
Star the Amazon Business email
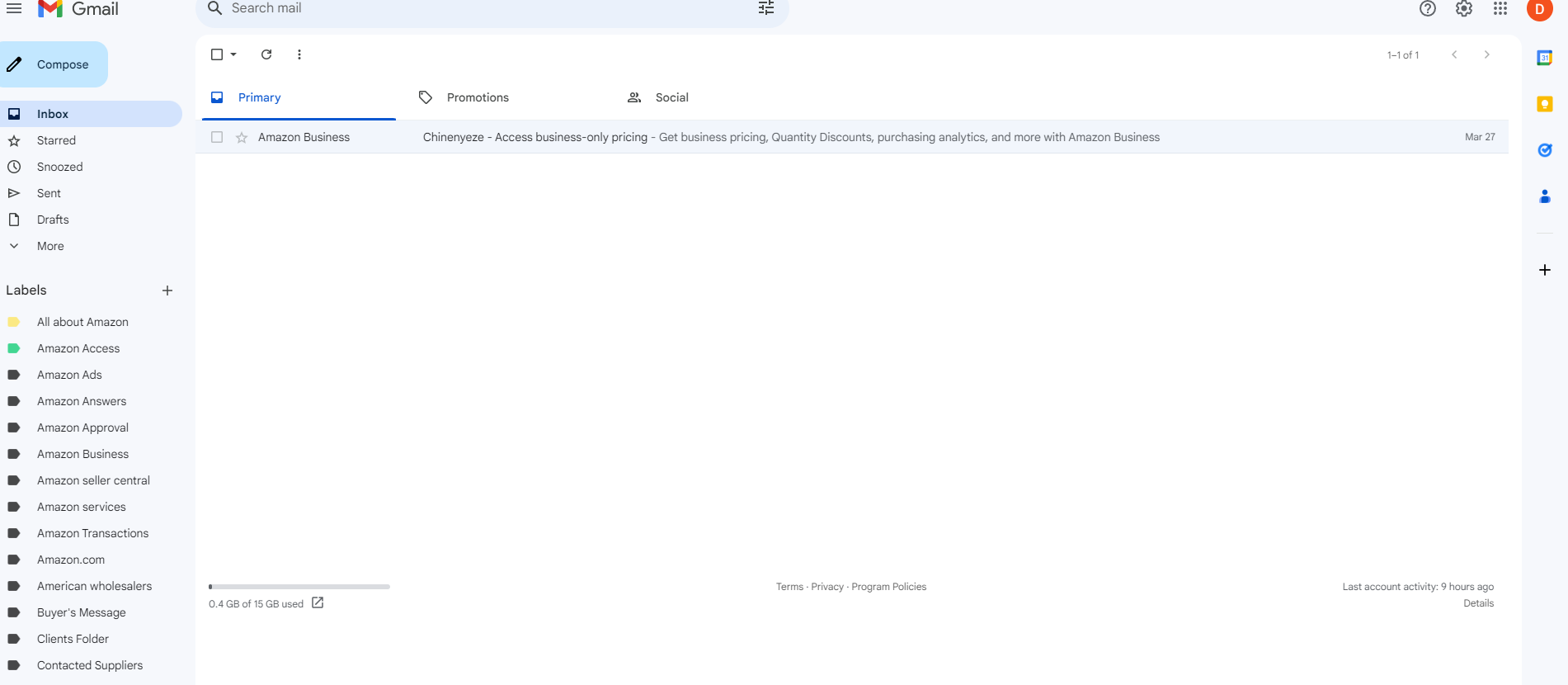pos(242,138)
